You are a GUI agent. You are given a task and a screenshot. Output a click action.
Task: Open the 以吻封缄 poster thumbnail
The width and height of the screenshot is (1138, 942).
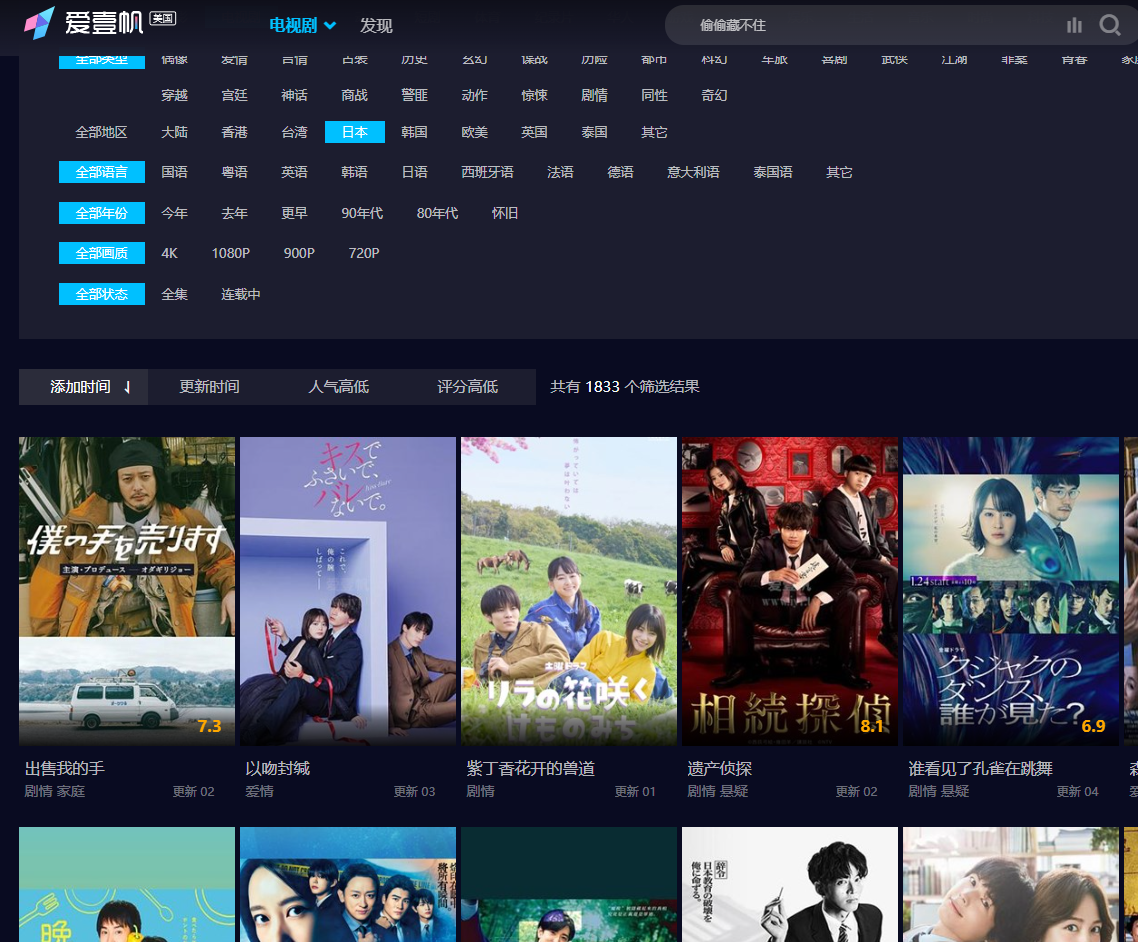click(348, 591)
